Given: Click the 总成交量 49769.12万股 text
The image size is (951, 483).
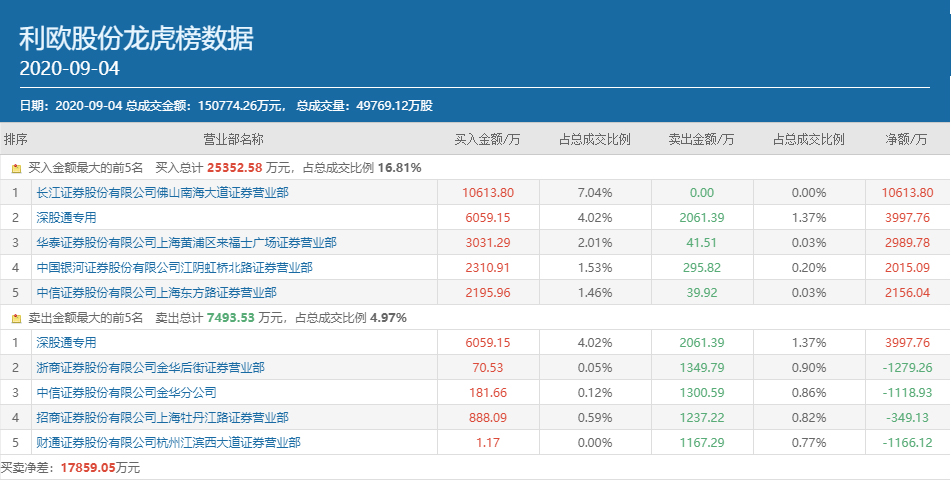Looking at the screenshot, I should click(365, 106).
